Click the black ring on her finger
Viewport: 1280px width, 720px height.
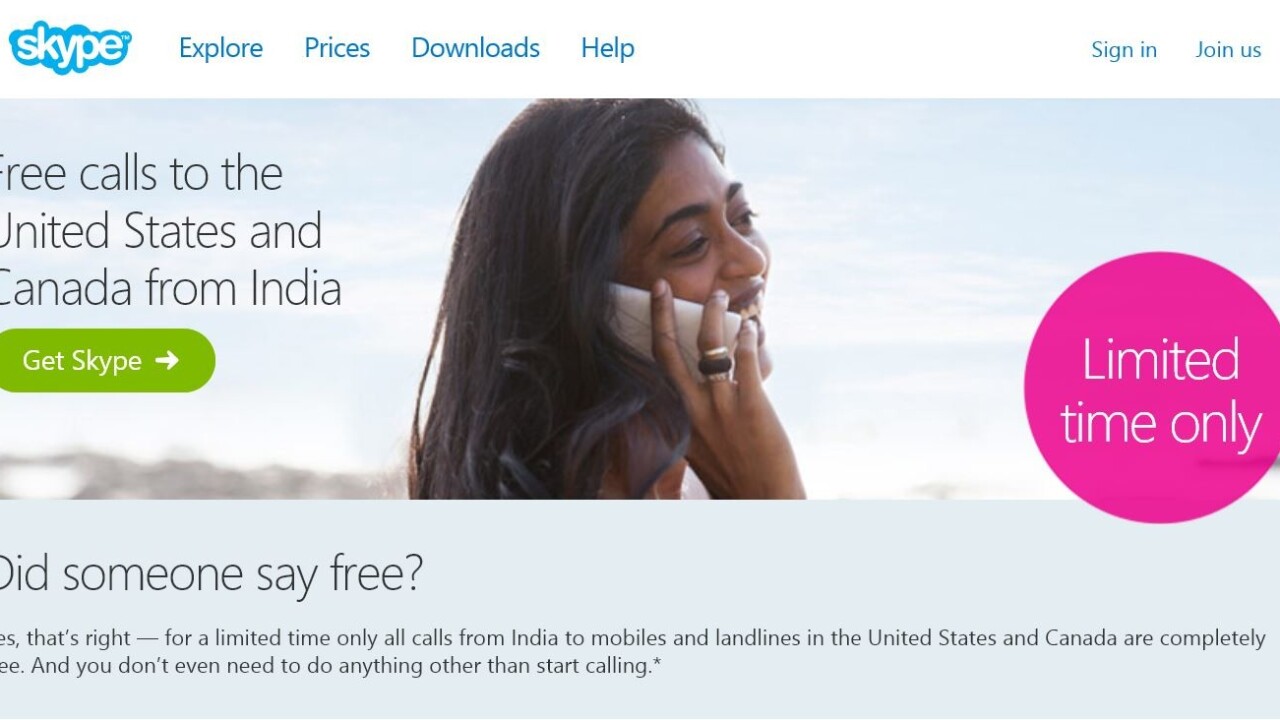[715, 365]
